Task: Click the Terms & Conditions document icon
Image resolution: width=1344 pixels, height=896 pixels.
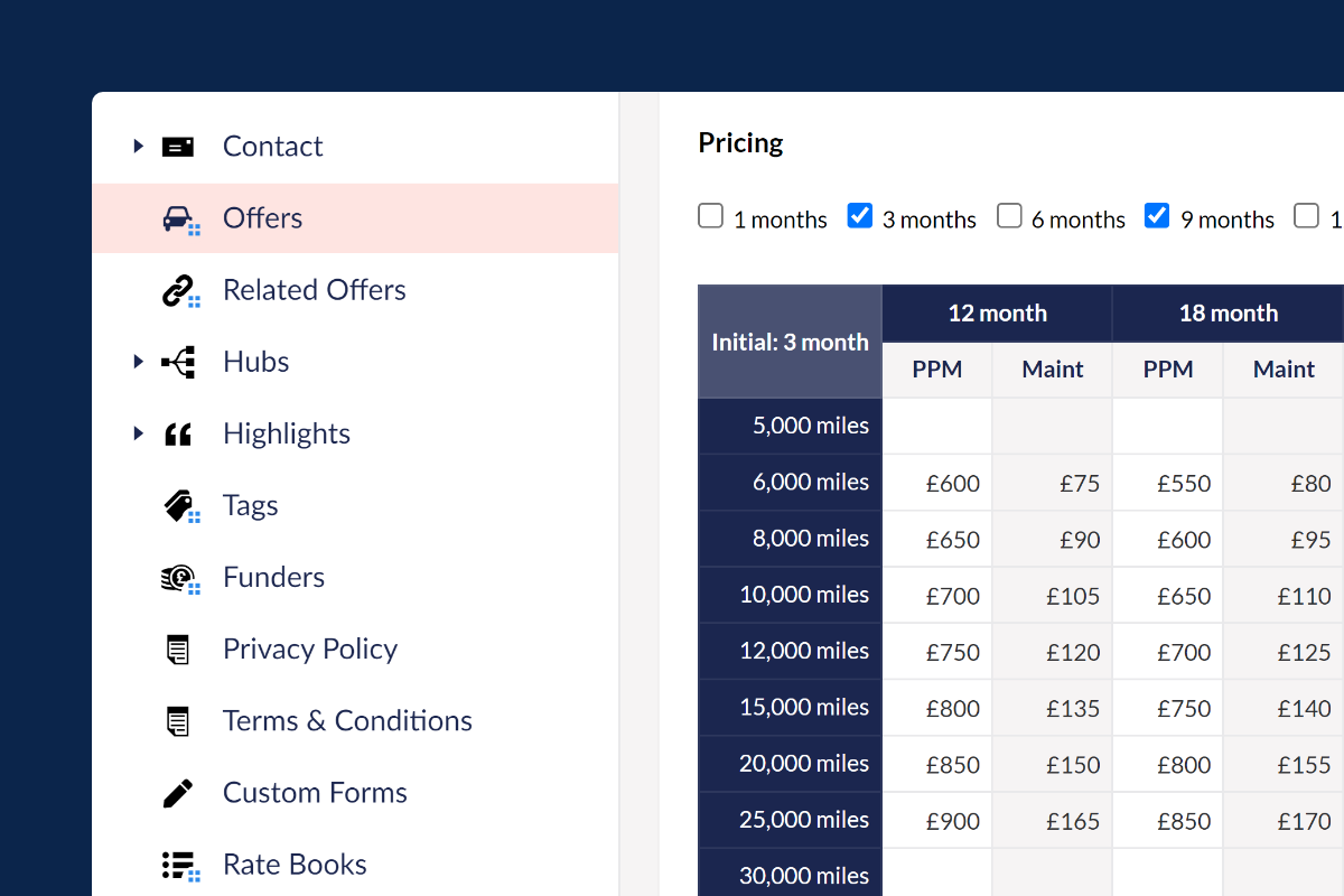Action: [x=177, y=721]
